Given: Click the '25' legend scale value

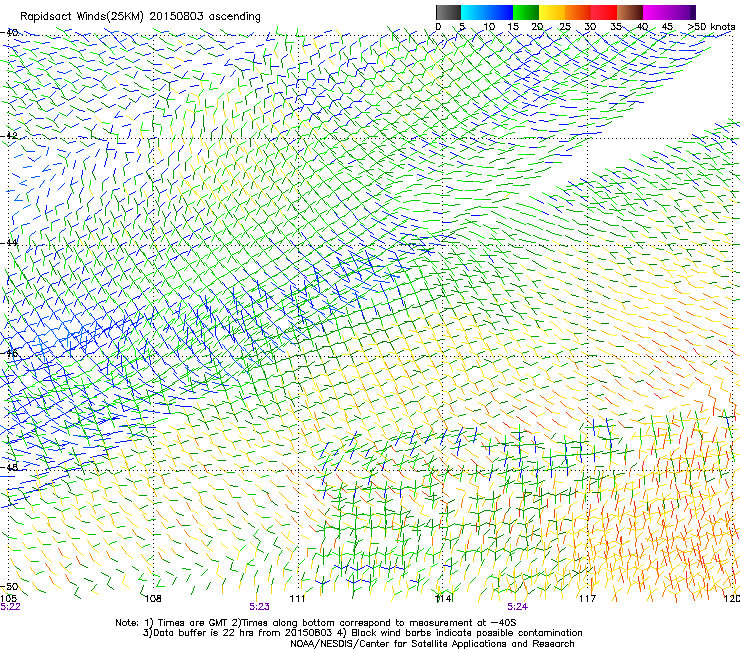Looking at the screenshot, I should click(565, 26).
